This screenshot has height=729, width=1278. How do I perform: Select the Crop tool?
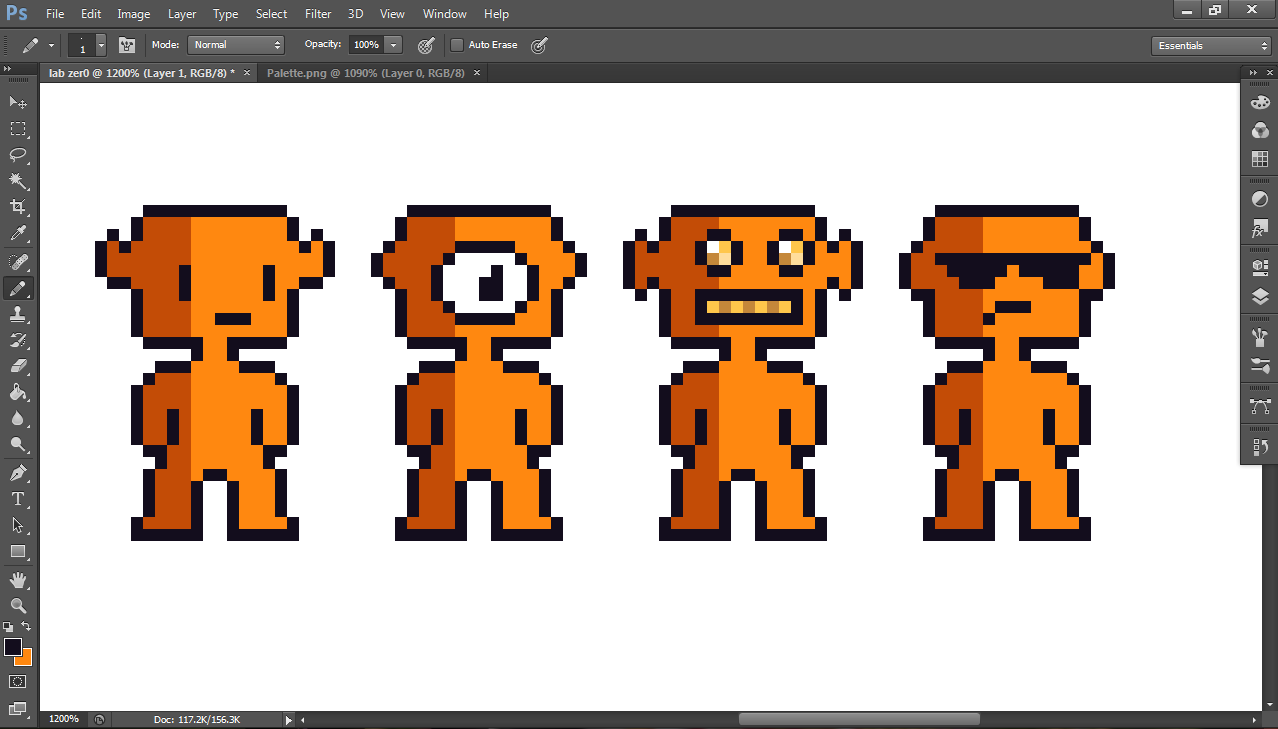click(x=18, y=207)
